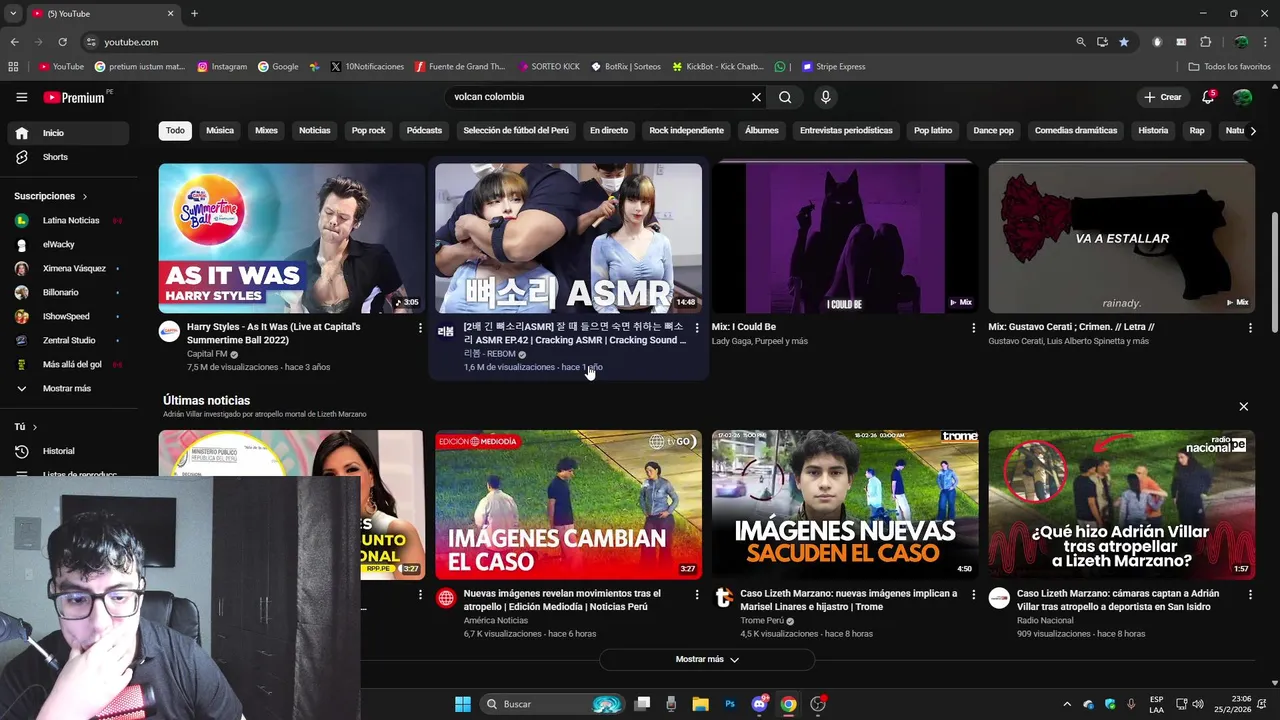Select the Entrevistas periodísticas chip
Viewport: 1280px width, 720px height.
pos(846,131)
